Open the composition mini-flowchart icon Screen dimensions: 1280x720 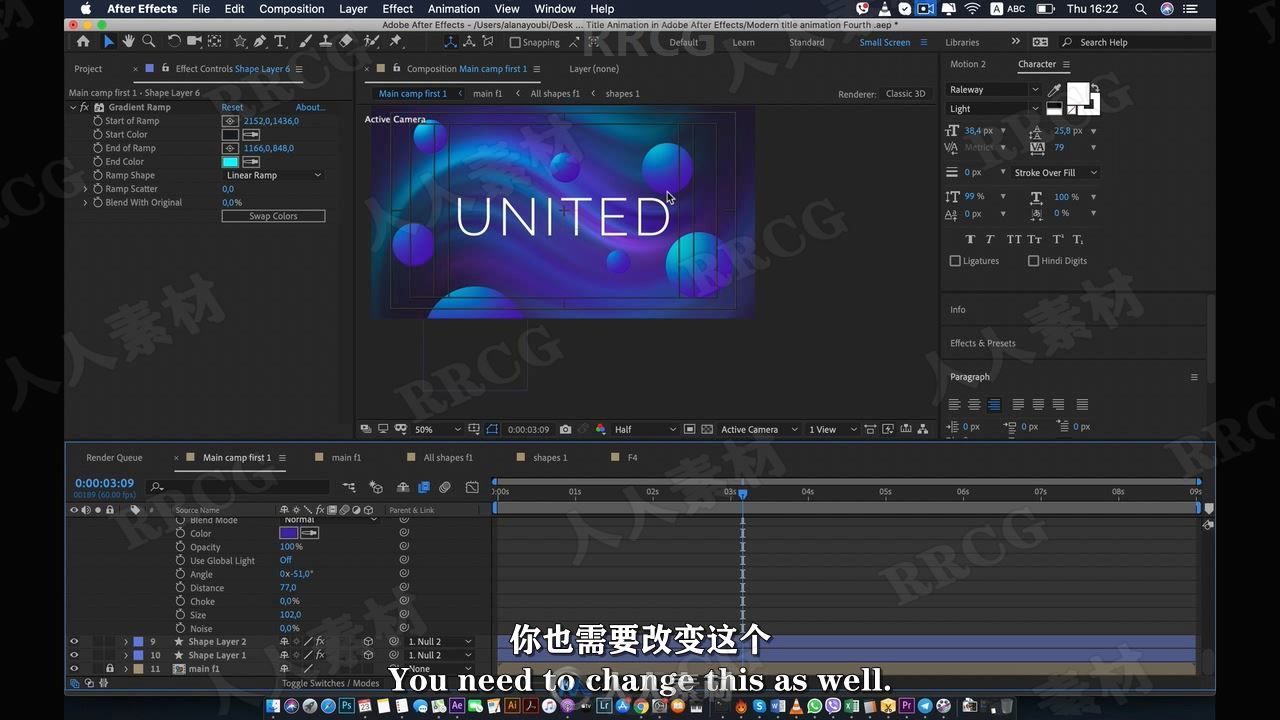[x=349, y=487]
